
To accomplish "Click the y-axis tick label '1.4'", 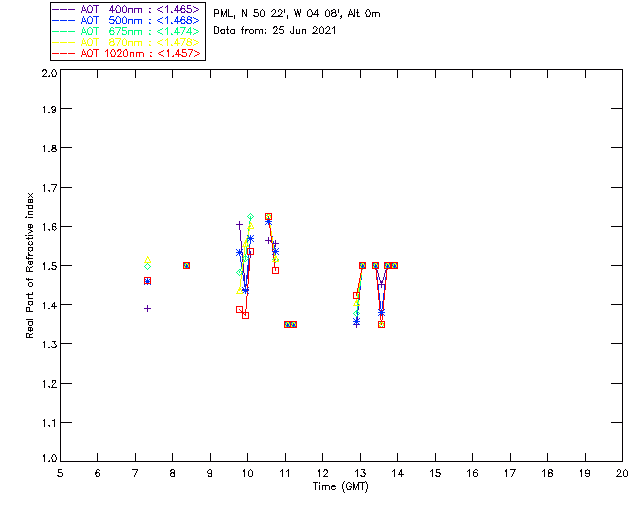I will [49, 305].
